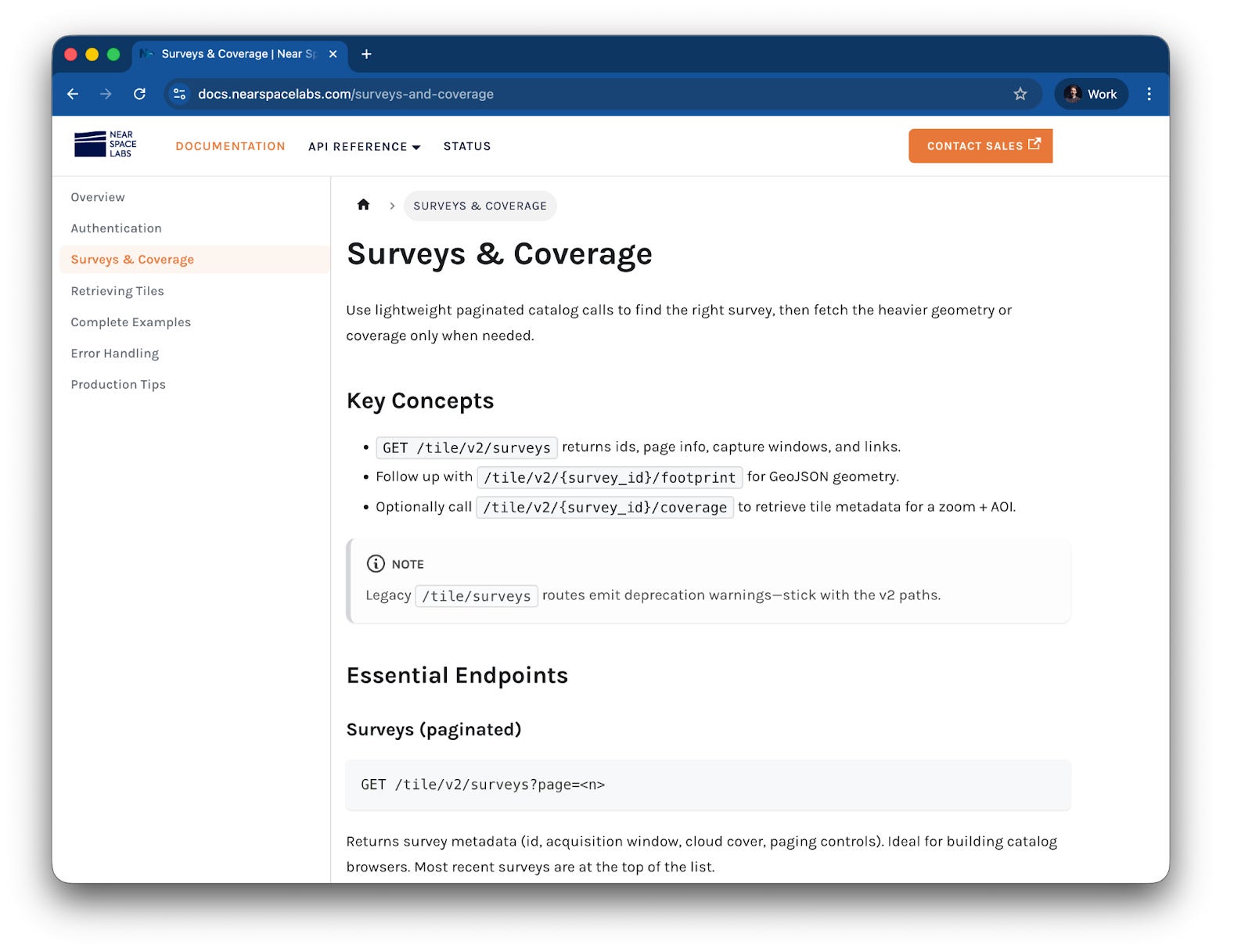Click the Surveys (paginated) subheading
1252x952 pixels.
434,730
